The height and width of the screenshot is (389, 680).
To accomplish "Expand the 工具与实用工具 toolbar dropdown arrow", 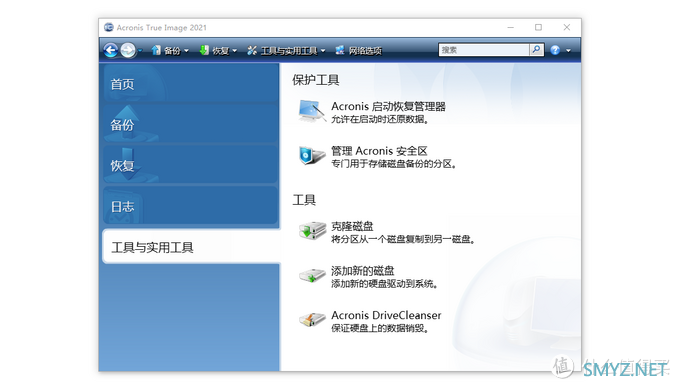I will click(323, 51).
